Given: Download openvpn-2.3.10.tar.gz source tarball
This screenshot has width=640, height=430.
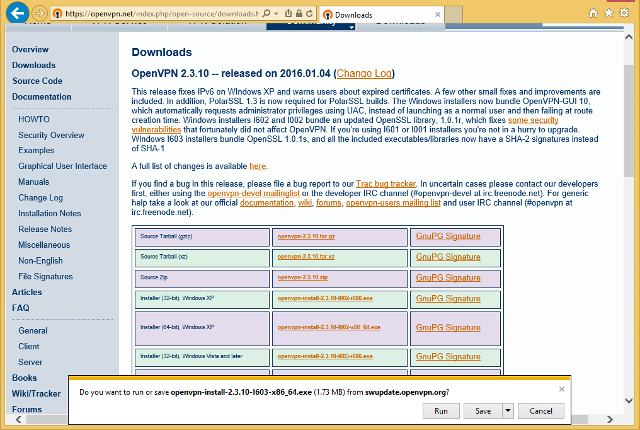Looking at the screenshot, I should coord(306,237).
